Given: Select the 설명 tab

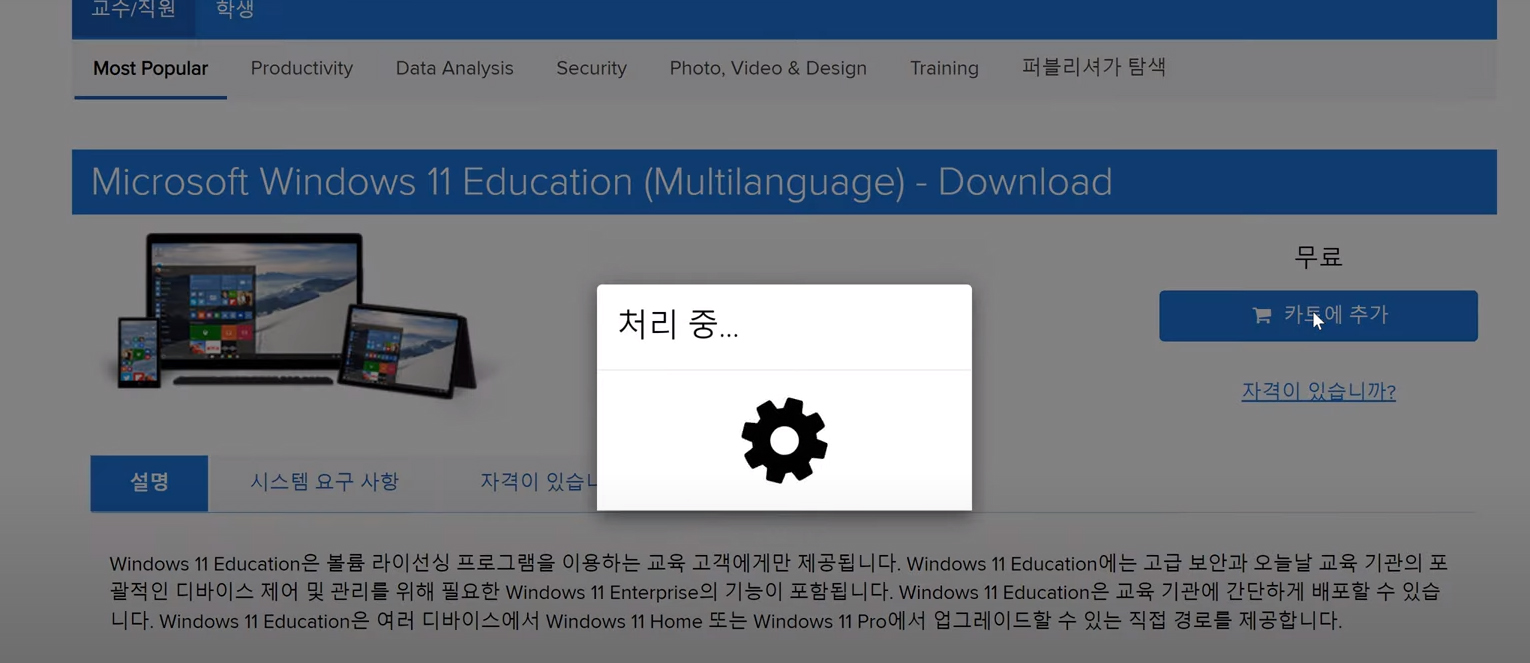Looking at the screenshot, I should pyautogui.click(x=149, y=483).
